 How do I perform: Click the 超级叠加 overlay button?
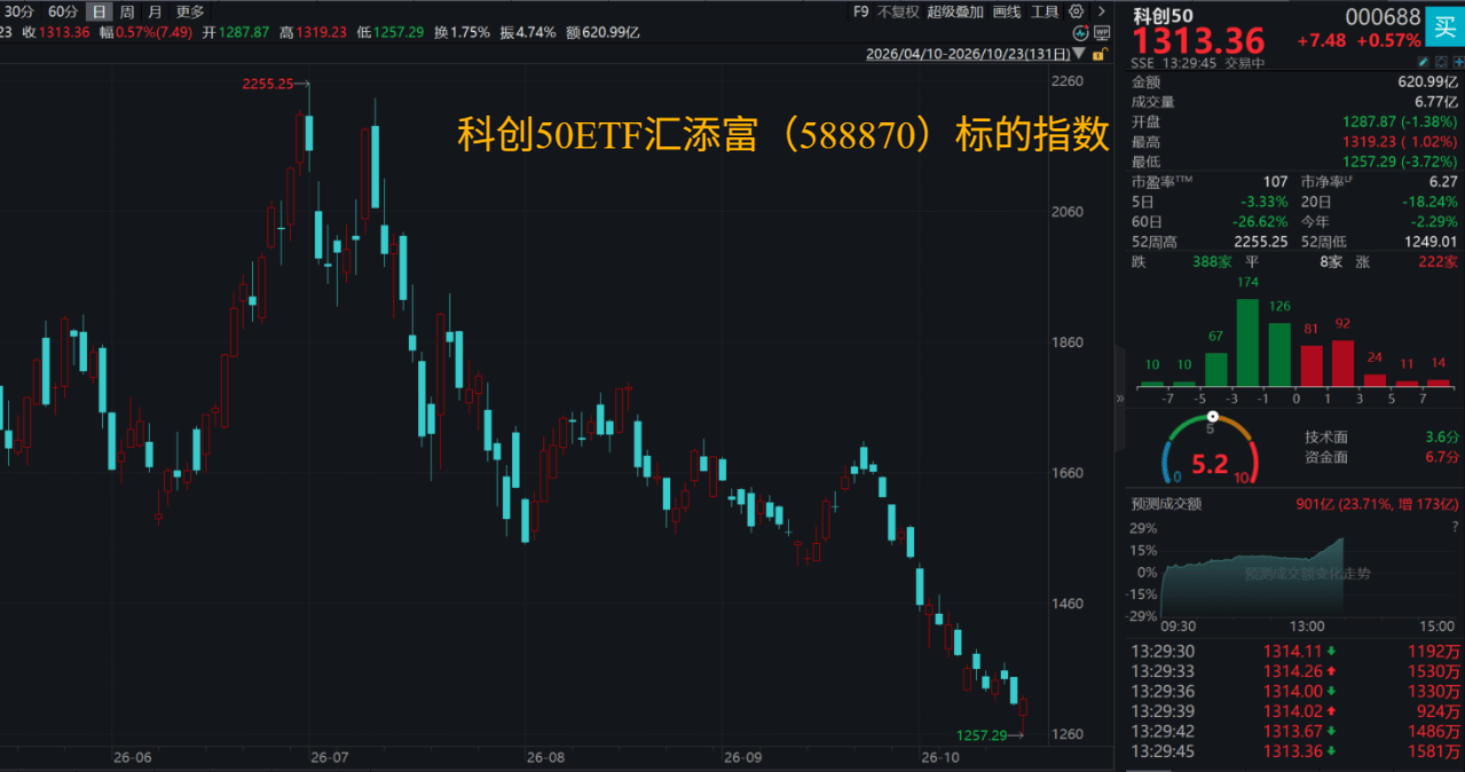[955, 12]
